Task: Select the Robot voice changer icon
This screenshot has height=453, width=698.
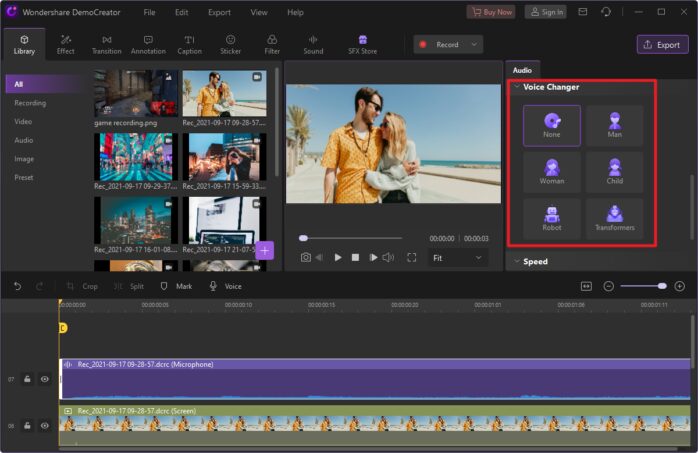Action: coord(551,216)
